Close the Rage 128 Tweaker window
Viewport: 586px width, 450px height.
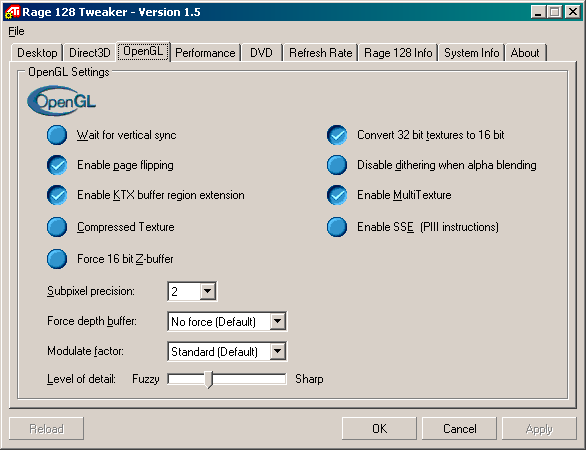(573, 12)
